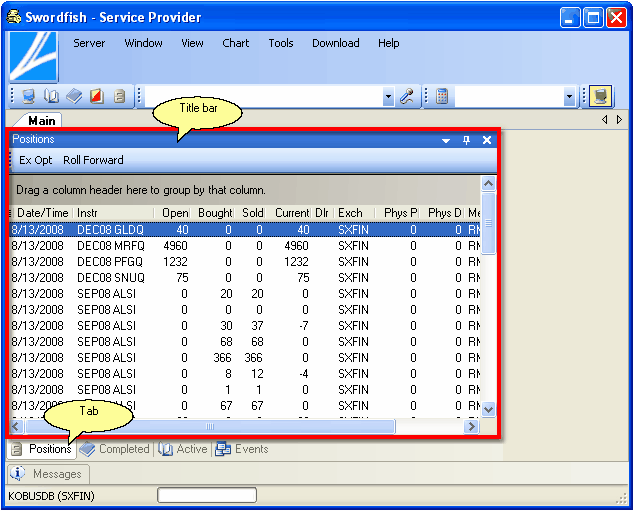Click the connect plug icon in toolbar

[407, 97]
